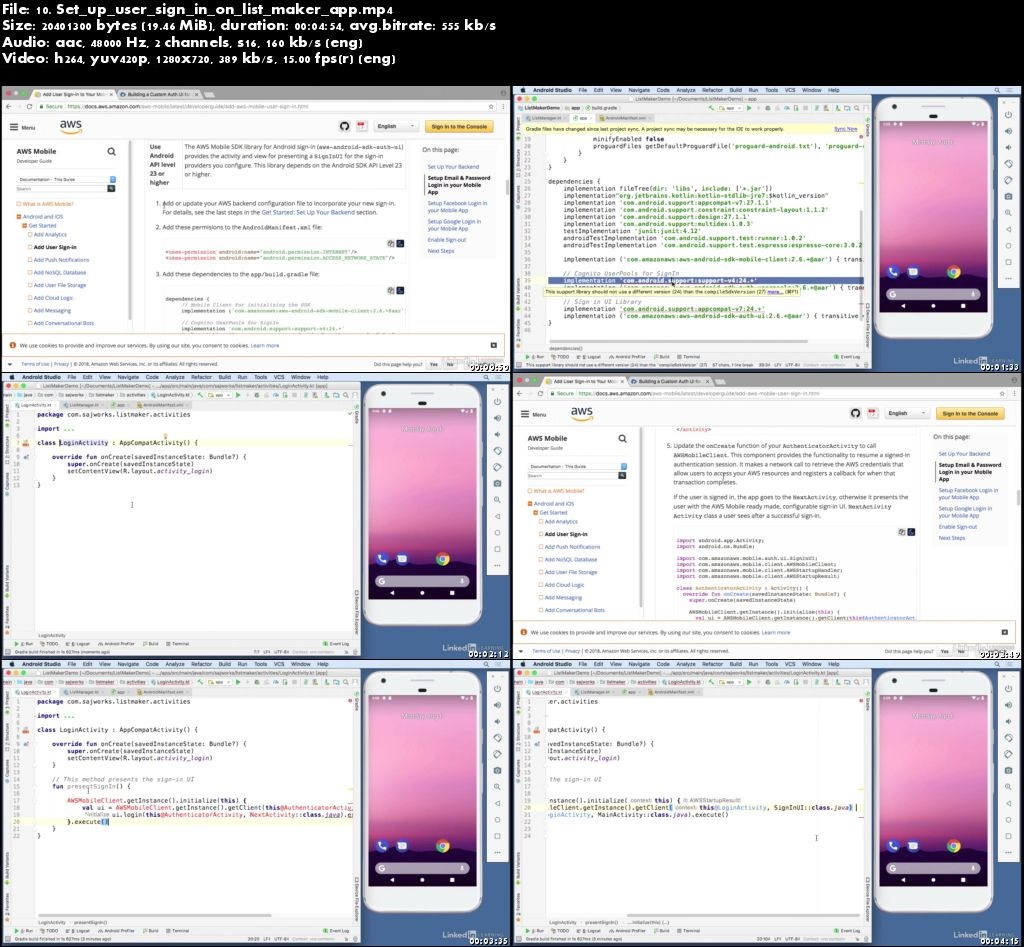
Task: Switch to ListManager.kt tab in 00:03:35 frame
Action: (82, 692)
